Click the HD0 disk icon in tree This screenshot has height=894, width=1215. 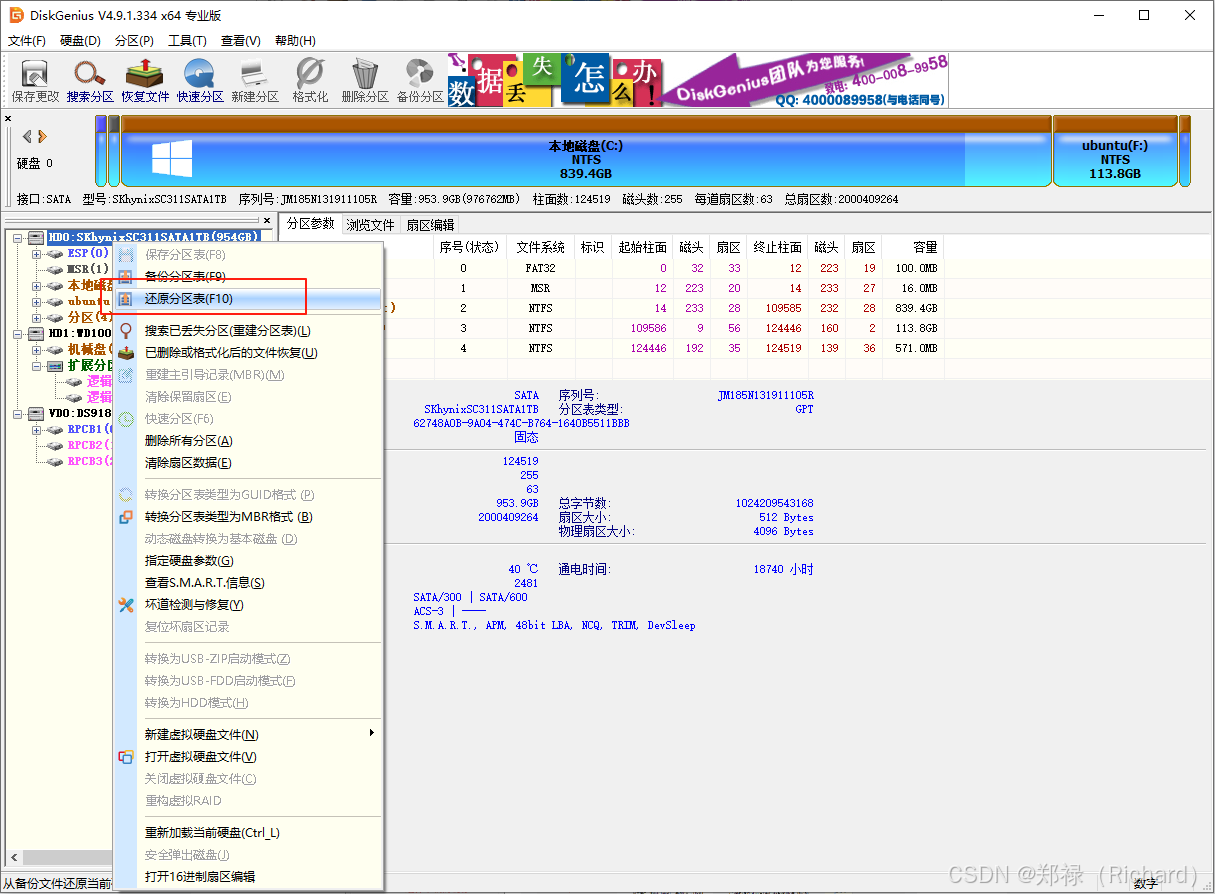point(36,237)
